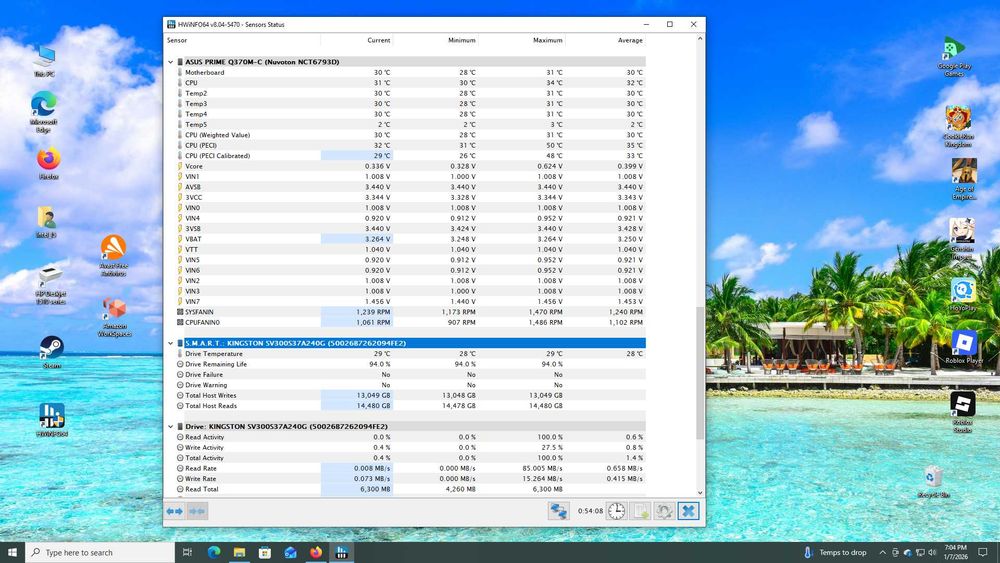Click the greyed collapse columns arrows button

pos(197,511)
